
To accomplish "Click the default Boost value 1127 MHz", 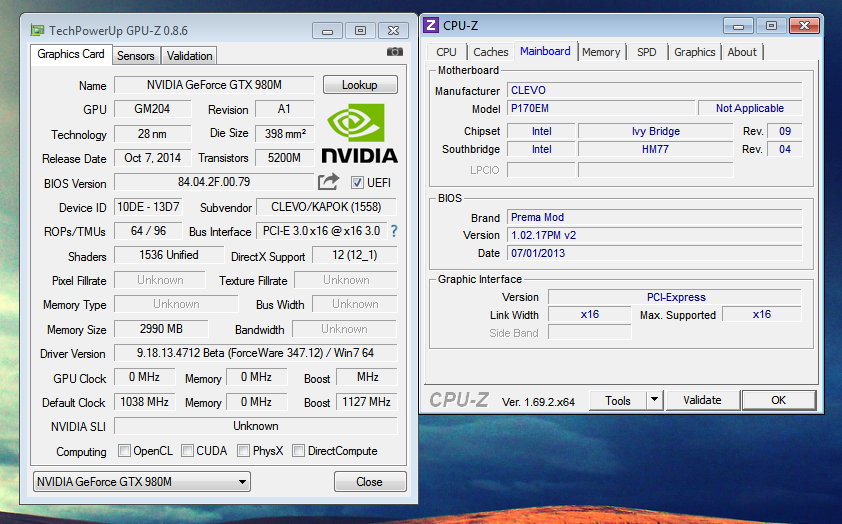I will pos(366,402).
